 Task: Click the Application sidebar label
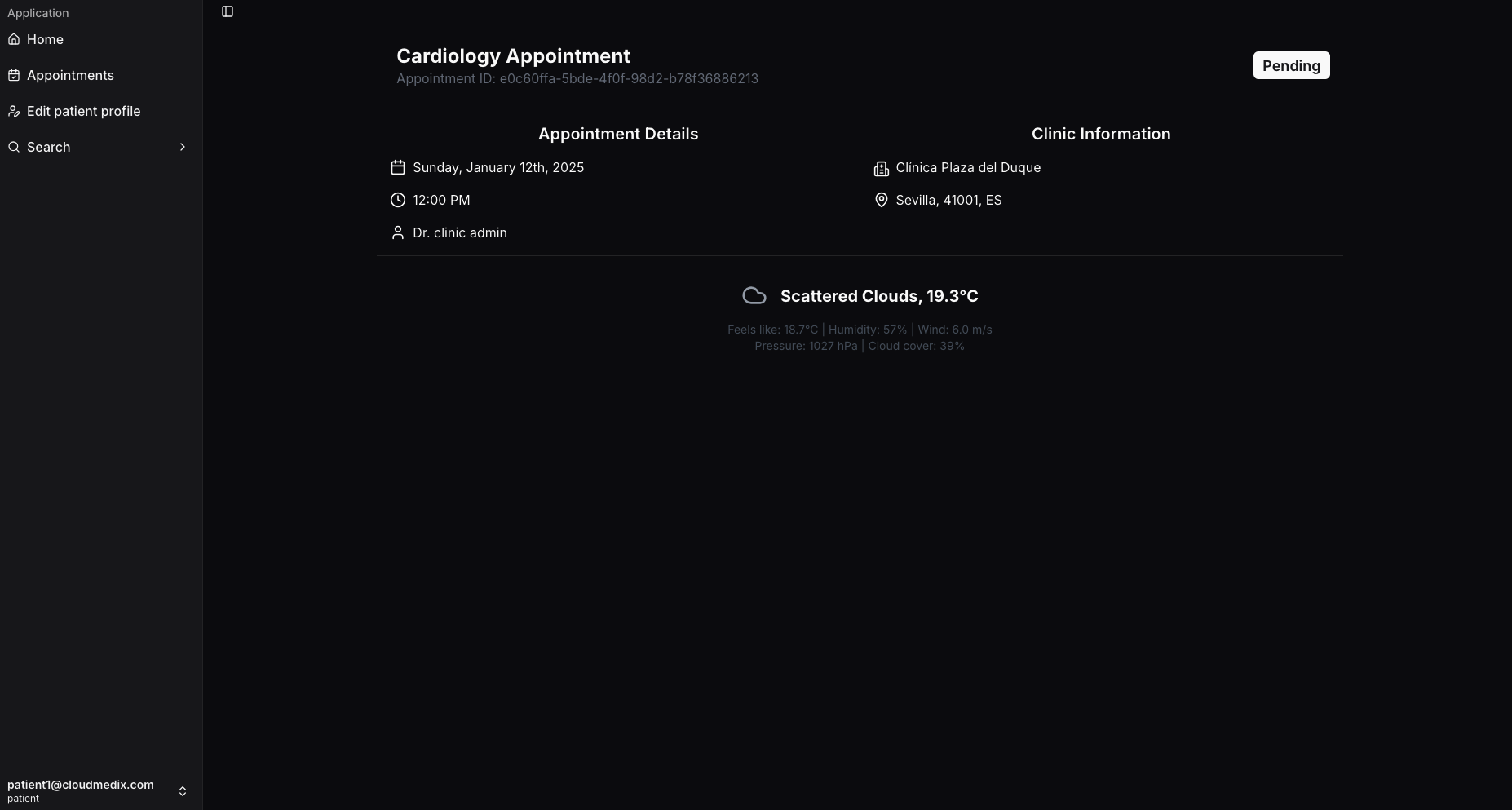(x=38, y=13)
